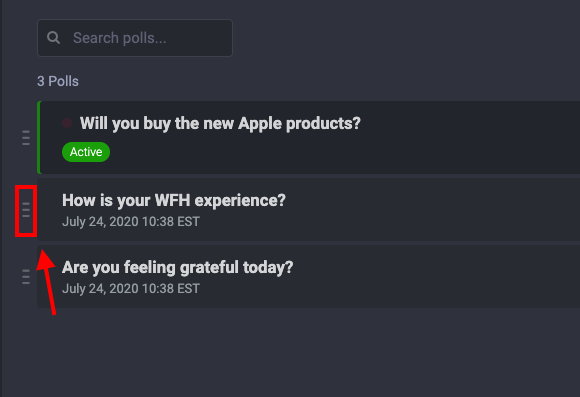The height and width of the screenshot is (397, 580).
Task: Click the green Active status badge
Action: point(86,152)
